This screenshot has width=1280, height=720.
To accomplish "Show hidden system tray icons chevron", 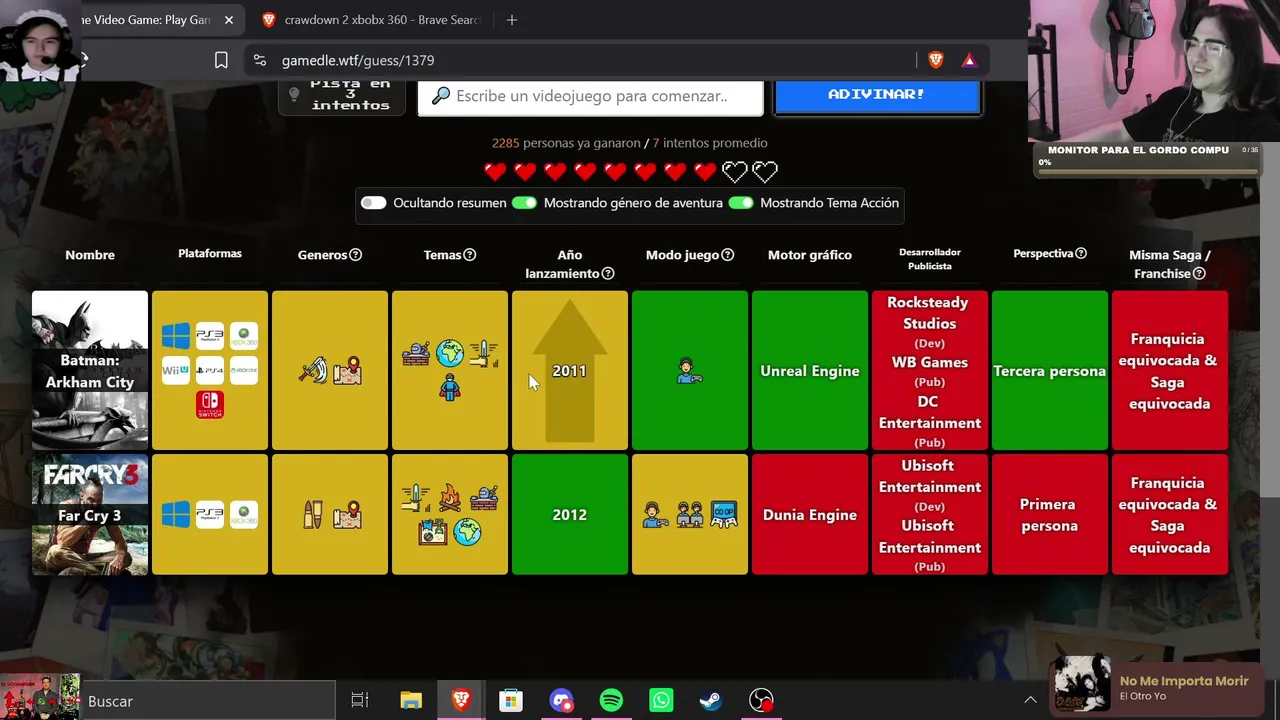I will 1030,700.
